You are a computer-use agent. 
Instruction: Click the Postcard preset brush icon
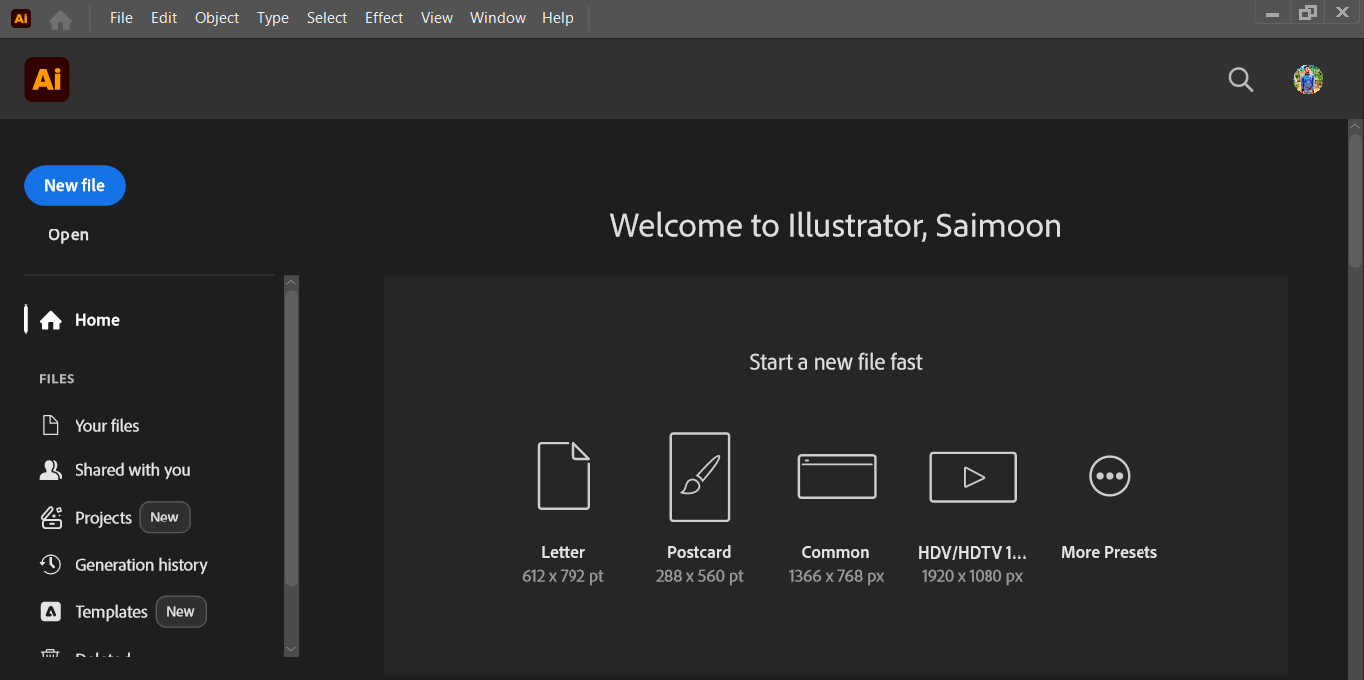(699, 477)
